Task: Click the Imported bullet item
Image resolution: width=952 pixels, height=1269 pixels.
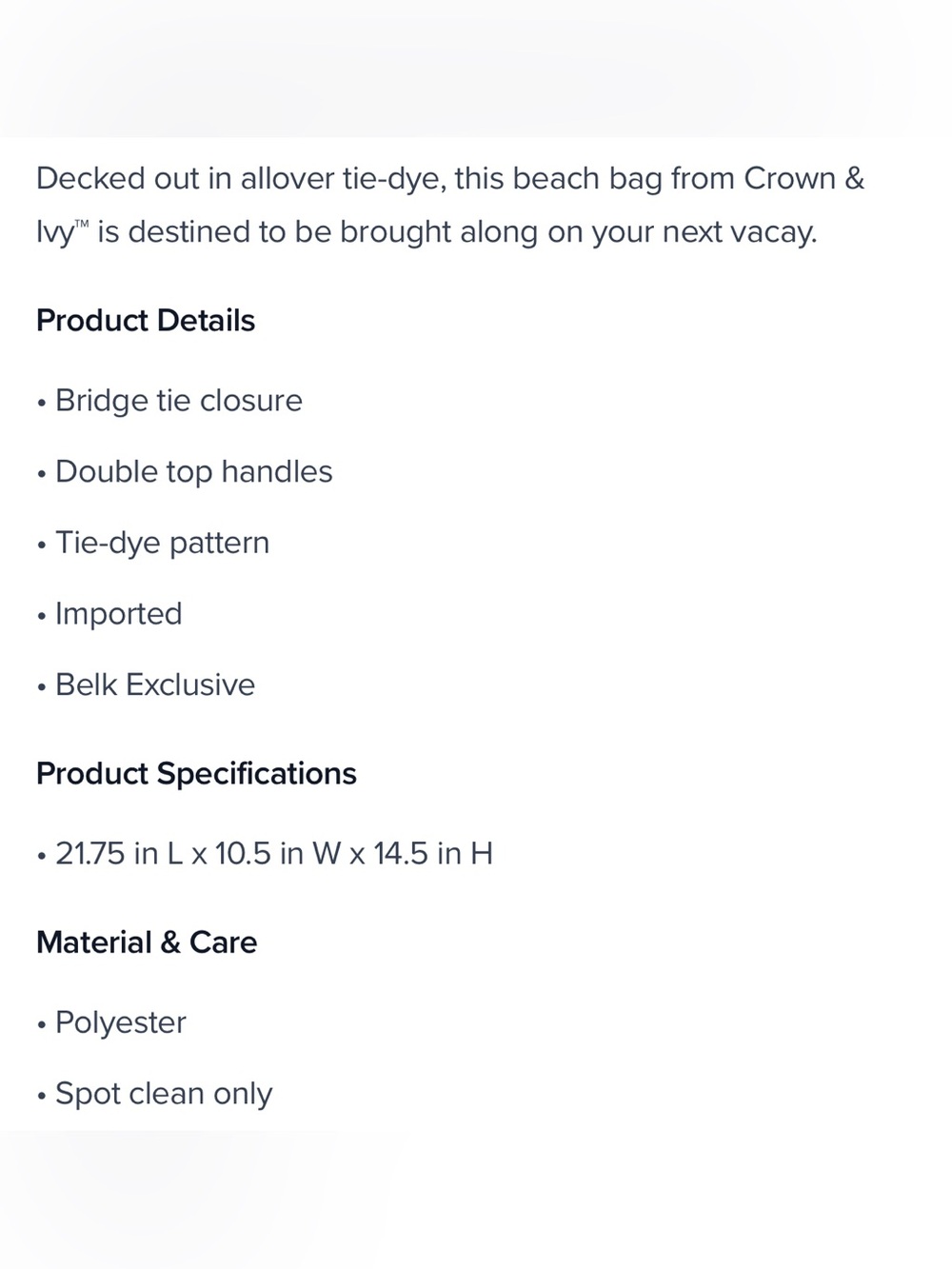Action: tap(109, 614)
